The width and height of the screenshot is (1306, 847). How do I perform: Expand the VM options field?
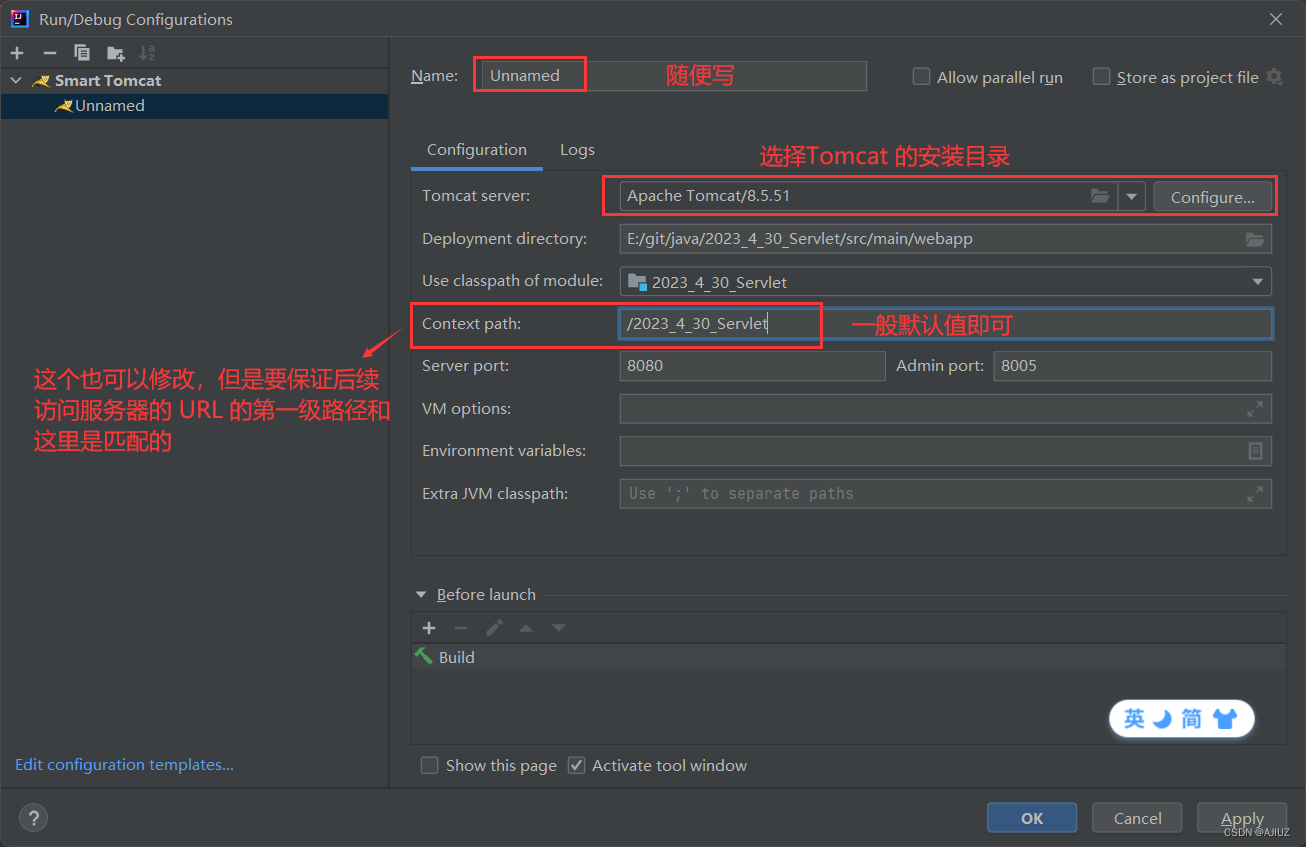click(x=1255, y=409)
